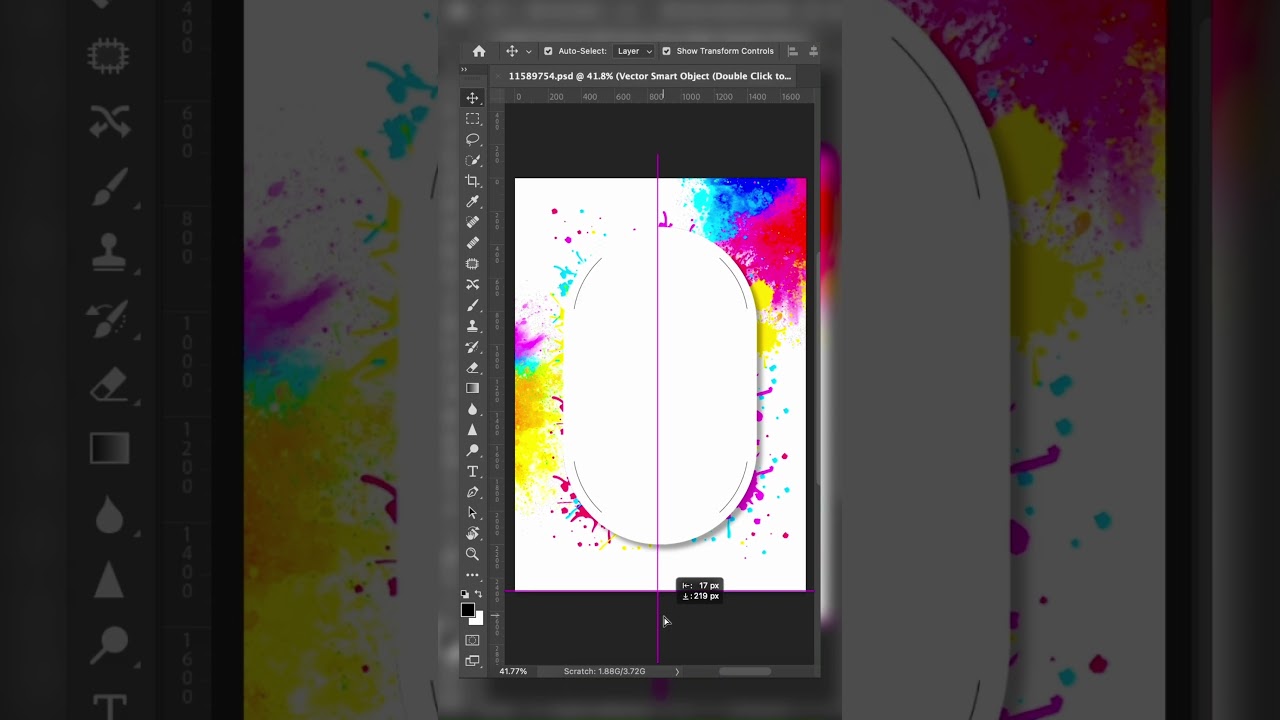Reset default foreground and background colors

pyautogui.click(x=465, y=594)
